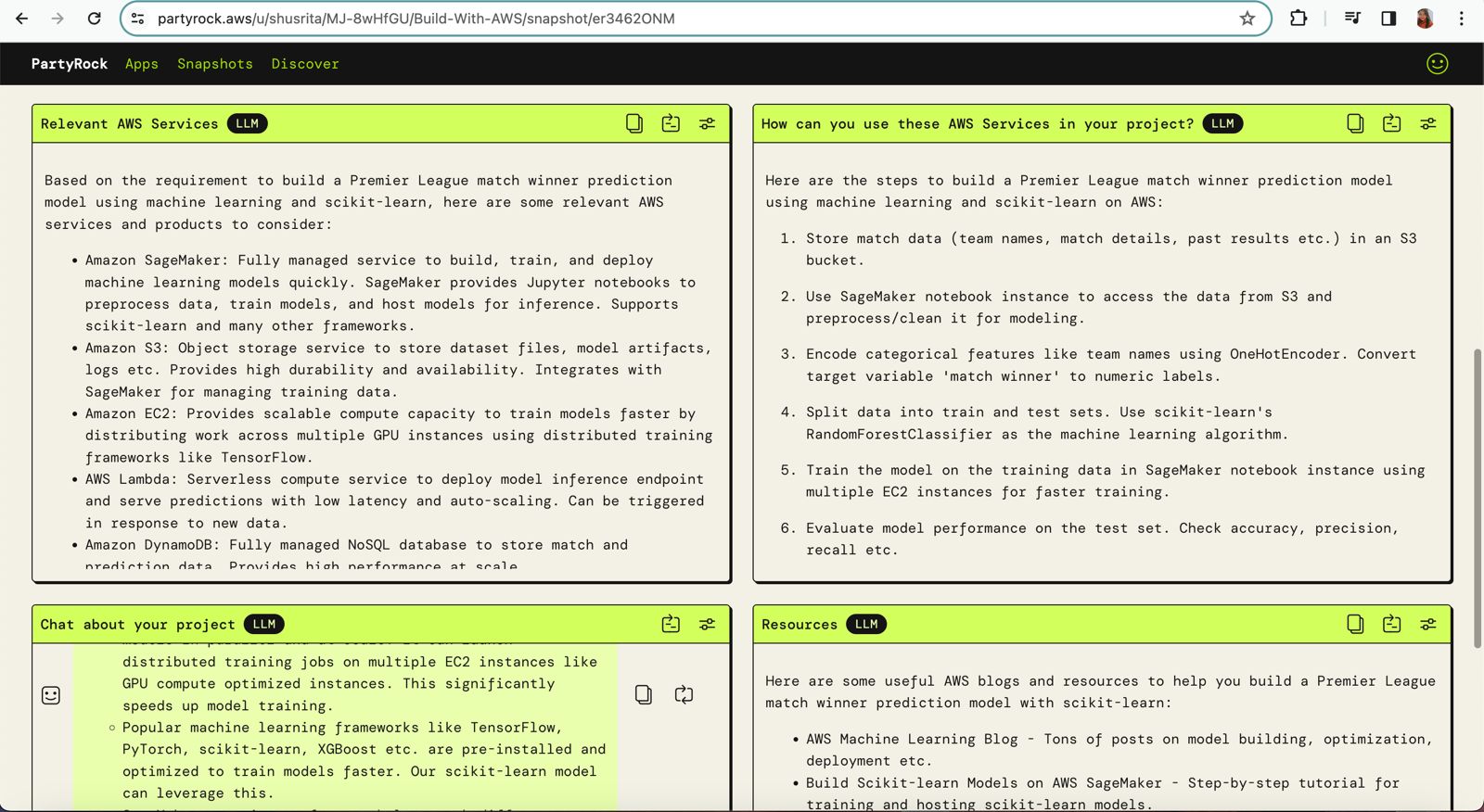
Task: Click the 'Amazon S3: Object storage' bullet
Action: (398, 370)
